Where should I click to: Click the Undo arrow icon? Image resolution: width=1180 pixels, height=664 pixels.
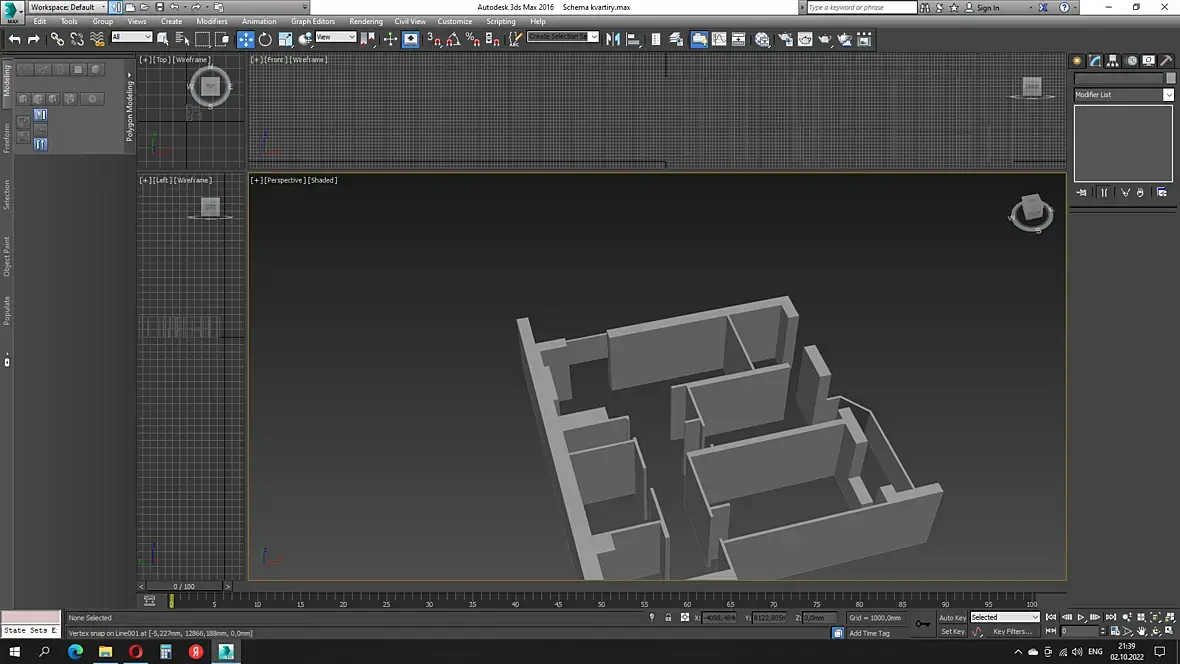(x=14, y=39)
